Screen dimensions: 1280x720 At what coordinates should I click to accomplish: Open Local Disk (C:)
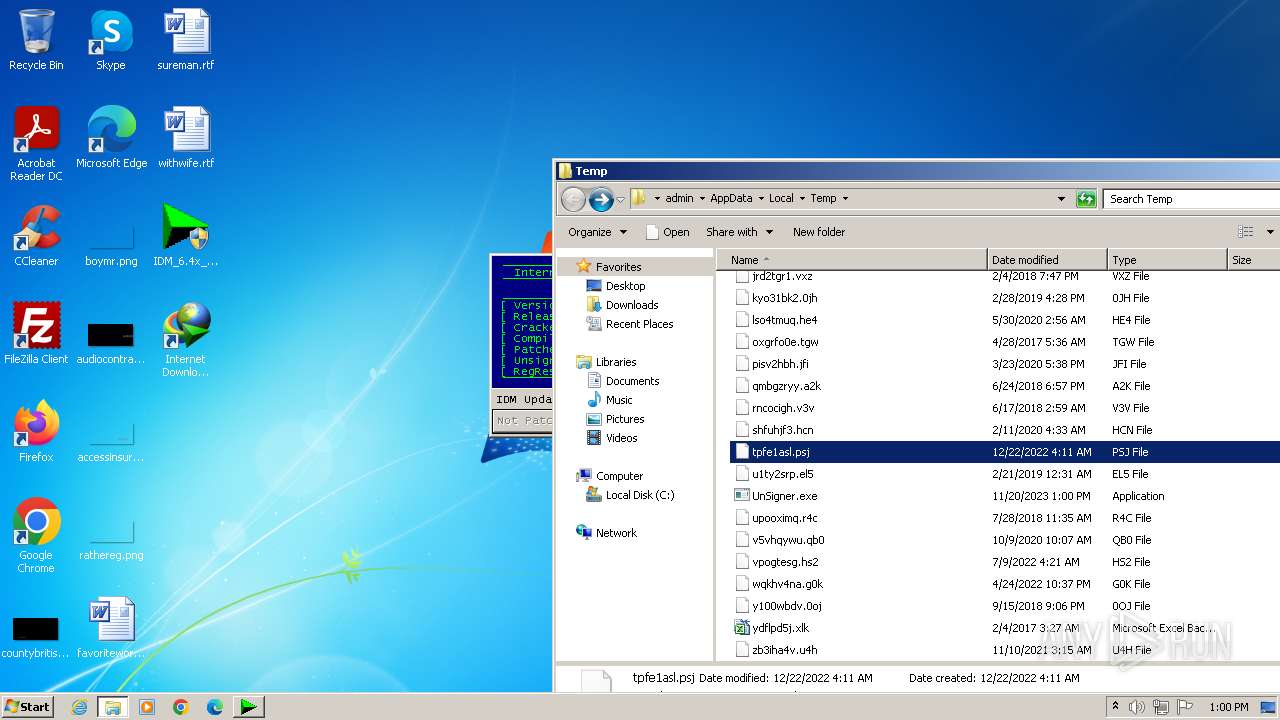[640, 495]
